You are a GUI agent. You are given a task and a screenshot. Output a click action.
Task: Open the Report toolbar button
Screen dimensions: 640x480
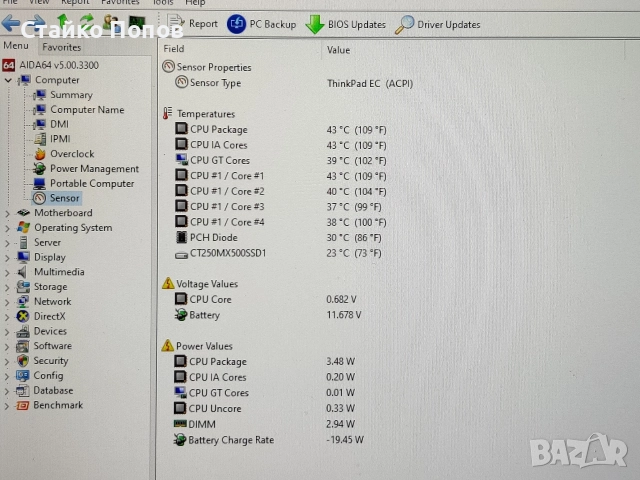click(193, 24)
